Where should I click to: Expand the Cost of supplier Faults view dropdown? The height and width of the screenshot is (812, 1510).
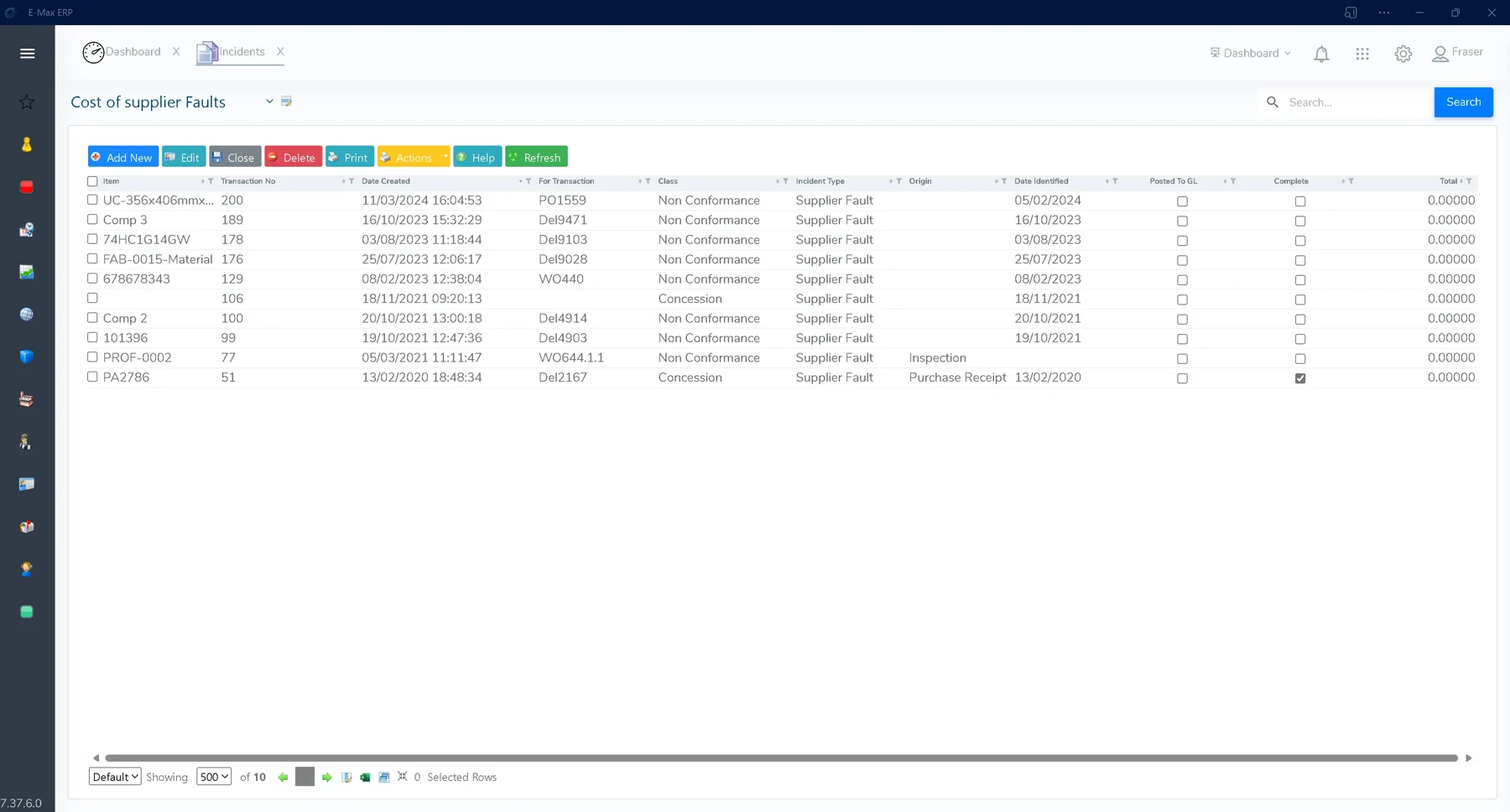click(x=269, y=101)
